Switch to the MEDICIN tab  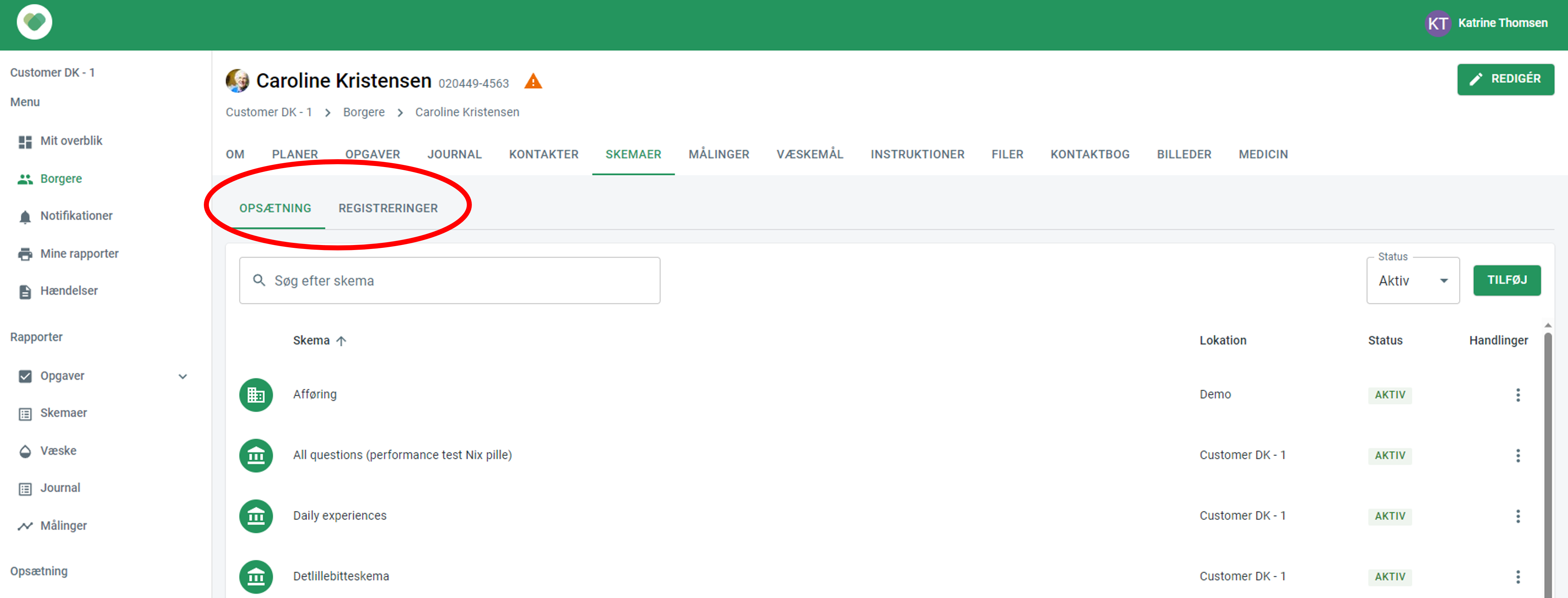coord(1263,155)
